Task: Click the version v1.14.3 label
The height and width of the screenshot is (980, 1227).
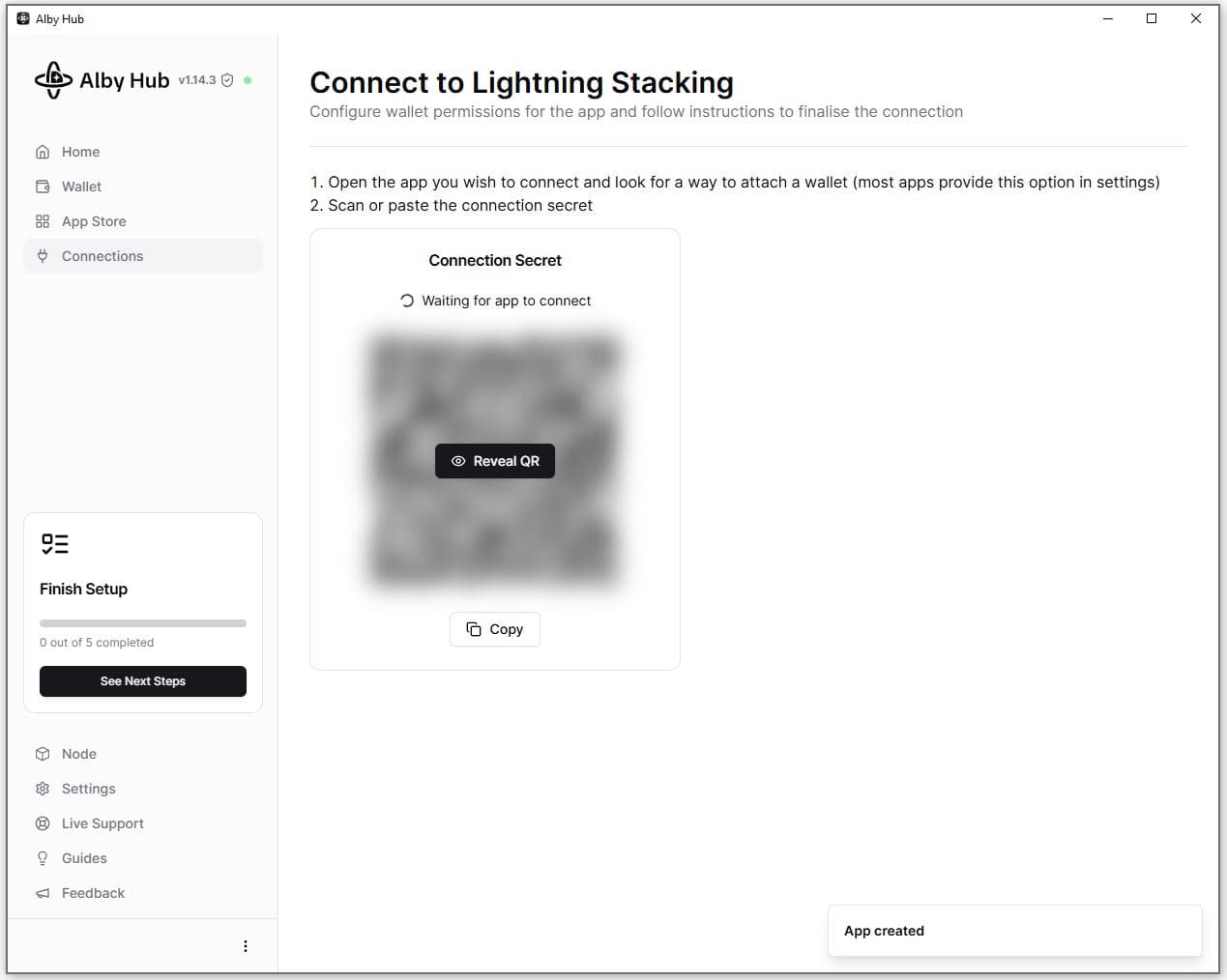Action: tap(197, 80)
